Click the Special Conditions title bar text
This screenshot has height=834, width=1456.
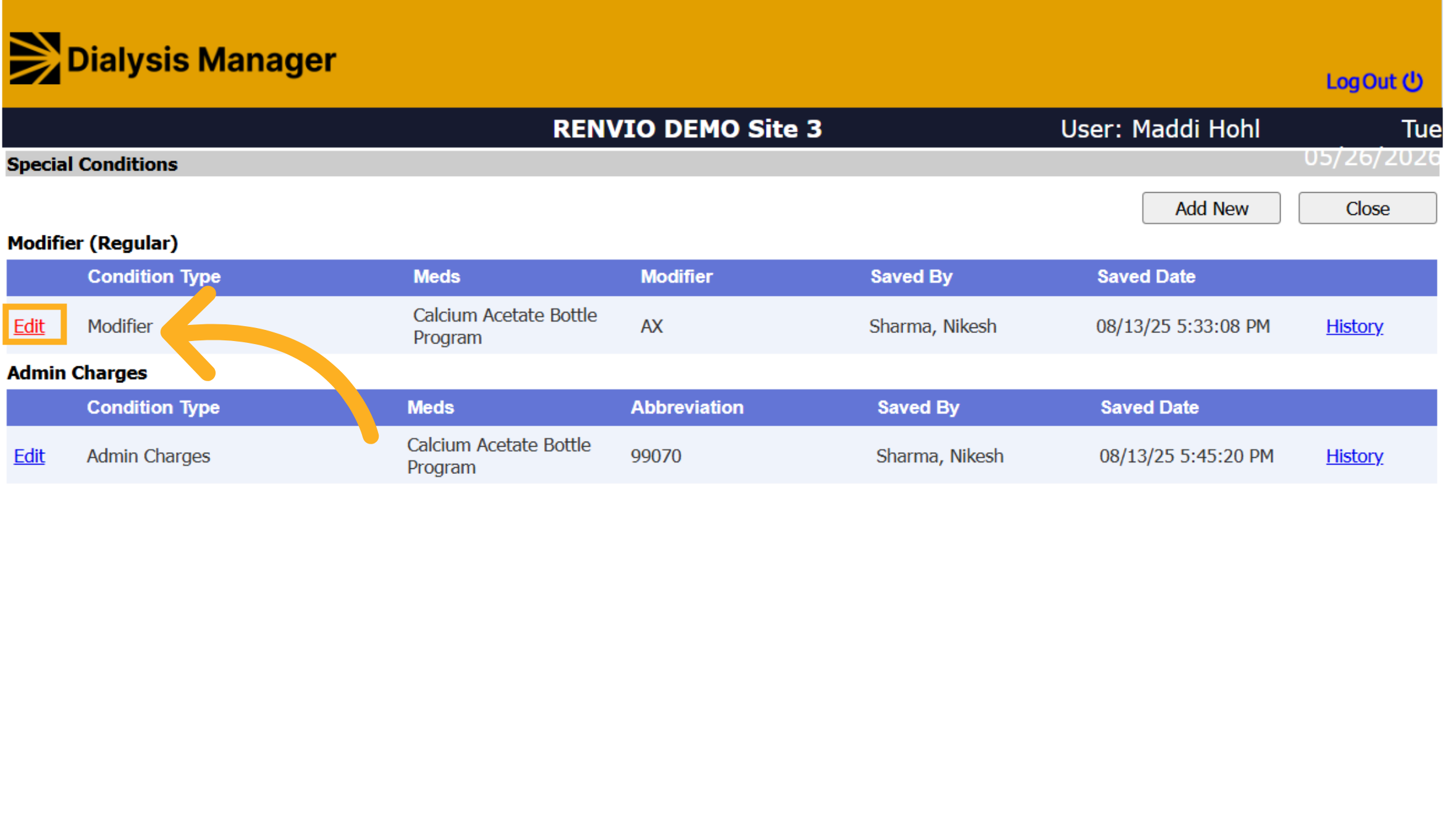click(x=92, y=164)
